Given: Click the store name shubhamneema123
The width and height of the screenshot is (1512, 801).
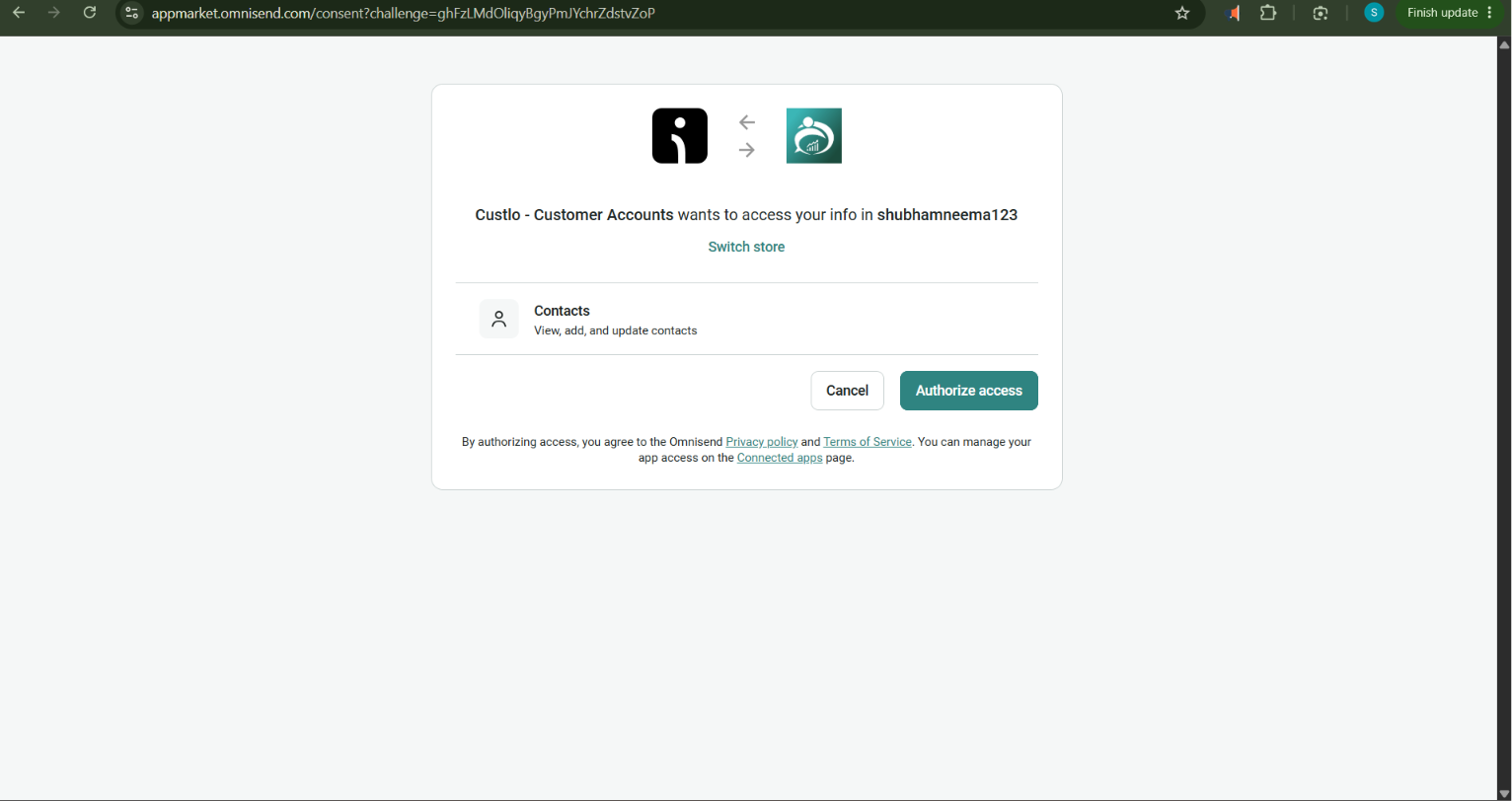Looking at the screenshot, I should coord(947,215).
